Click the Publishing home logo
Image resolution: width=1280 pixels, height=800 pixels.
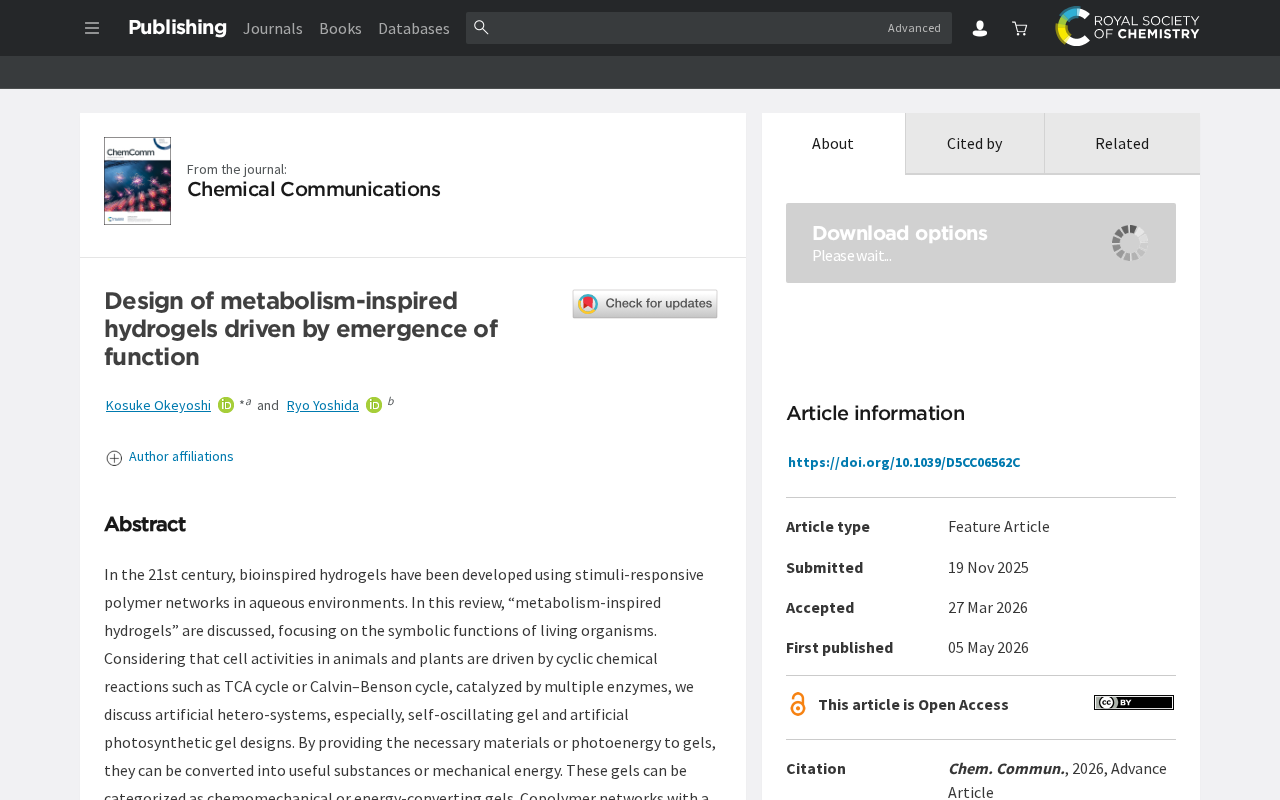point(177,28)
